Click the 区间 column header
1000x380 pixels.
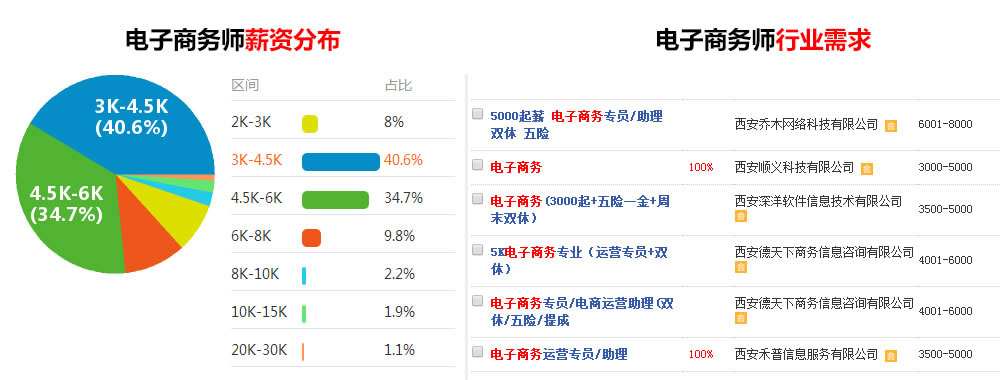245,85
